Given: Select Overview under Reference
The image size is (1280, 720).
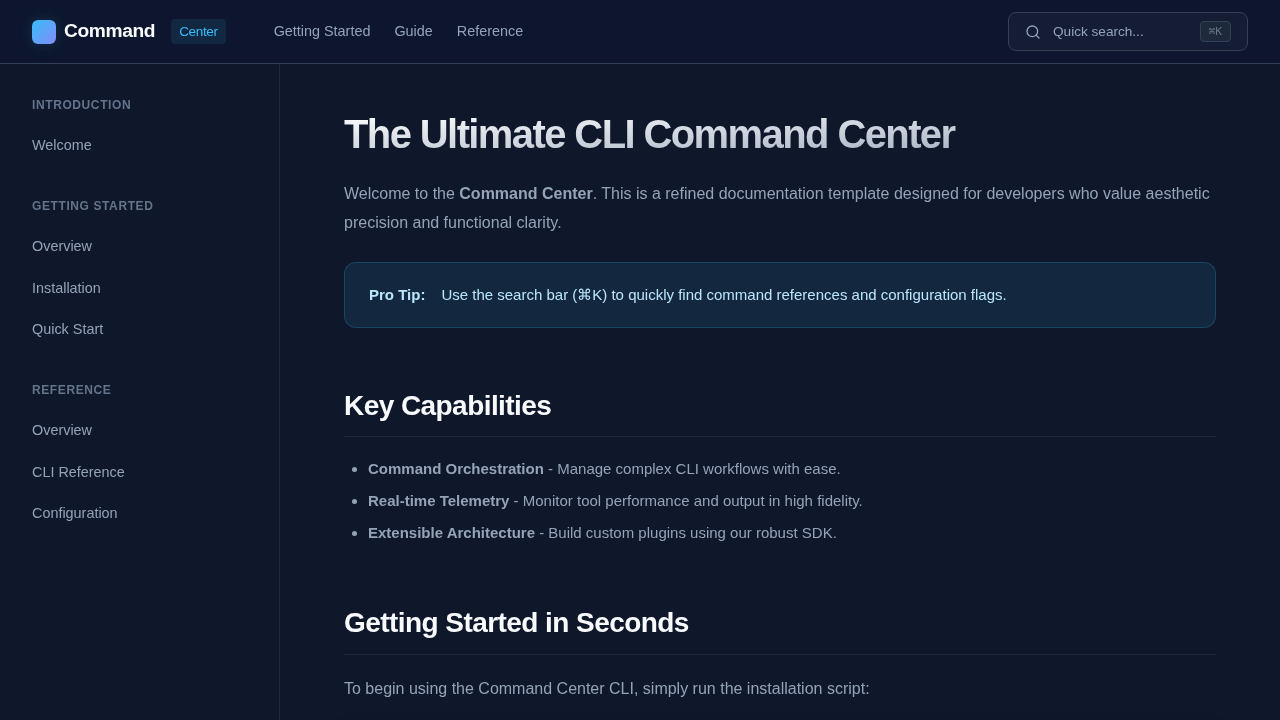Looking at the screenshot, I should point(61,430).
